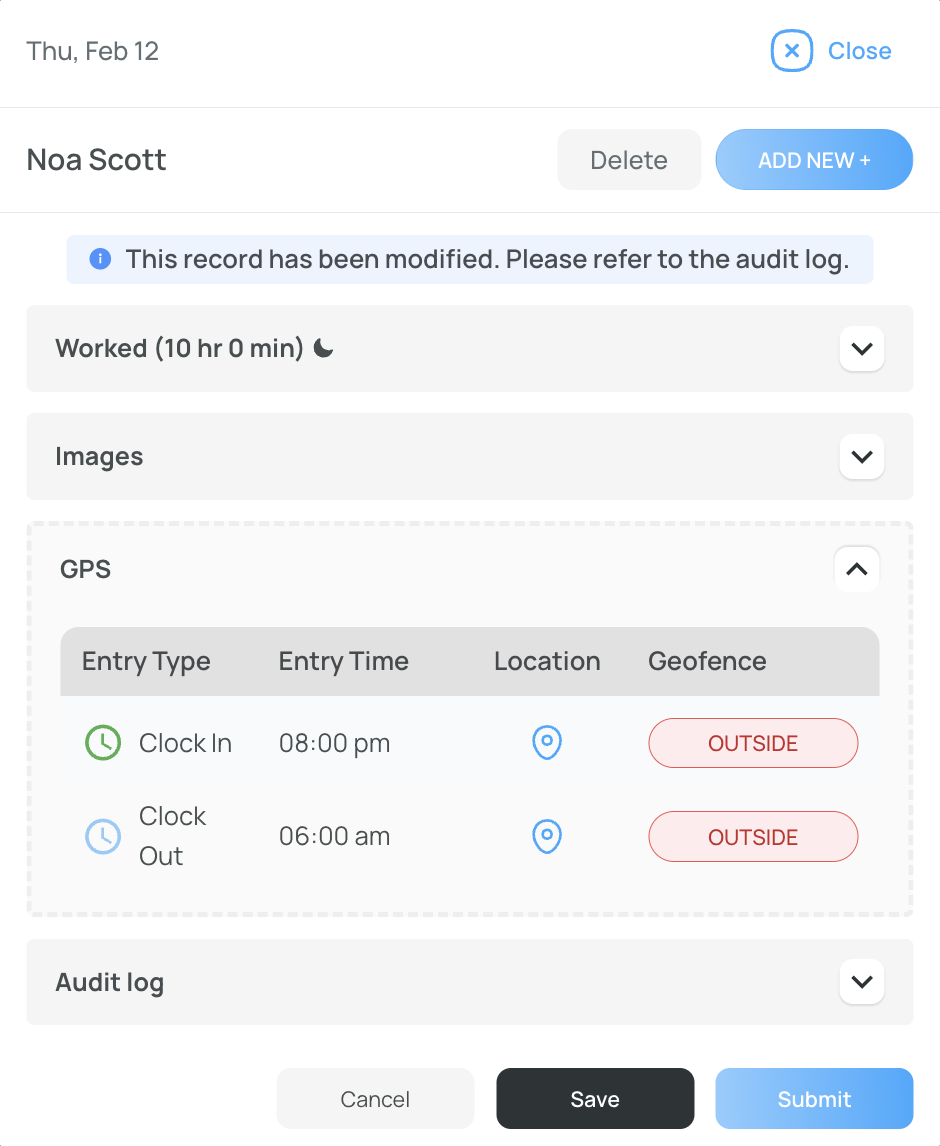The image size is (940, 1146).
Task: Click the Entry Type column header
Action: (x=146, y=661)
